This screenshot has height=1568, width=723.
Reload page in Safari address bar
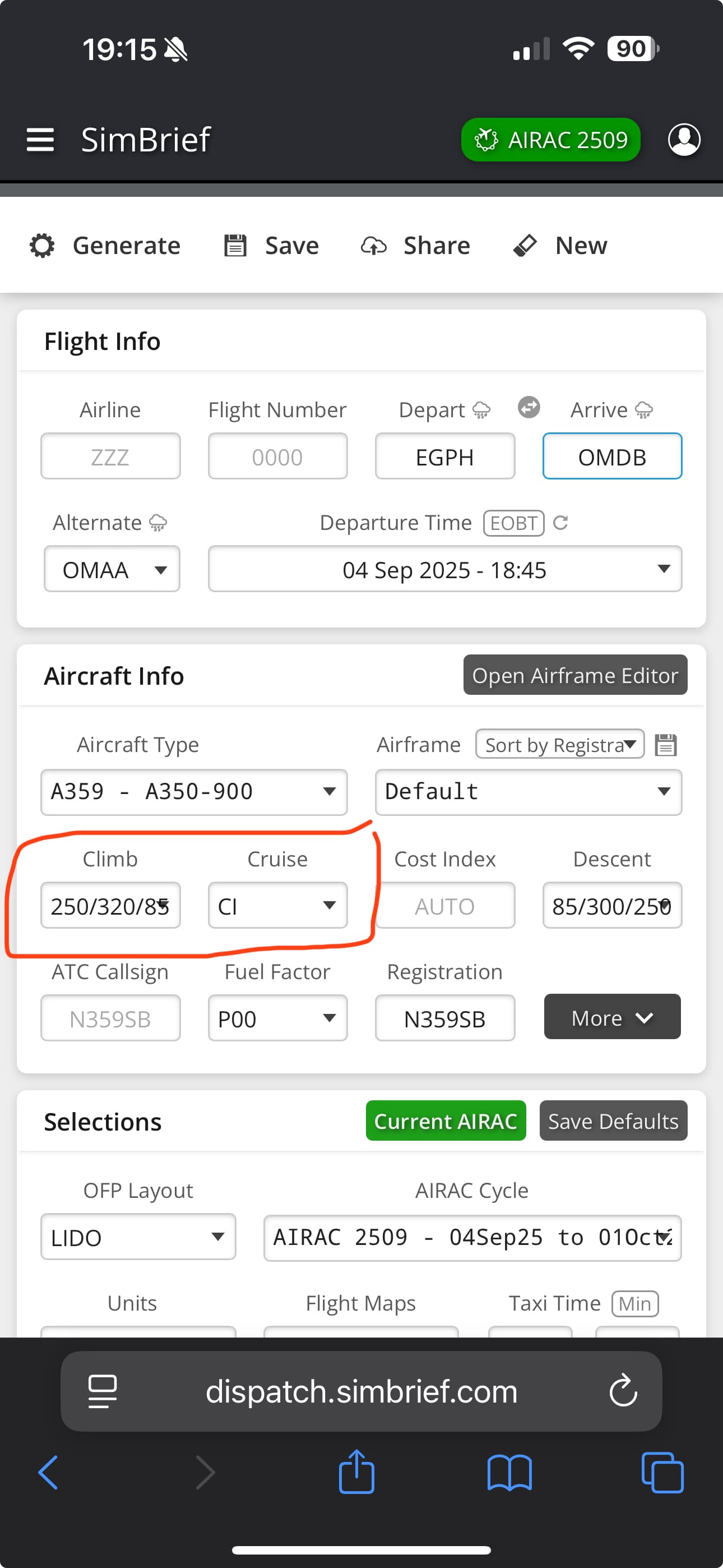point(623,1391)
